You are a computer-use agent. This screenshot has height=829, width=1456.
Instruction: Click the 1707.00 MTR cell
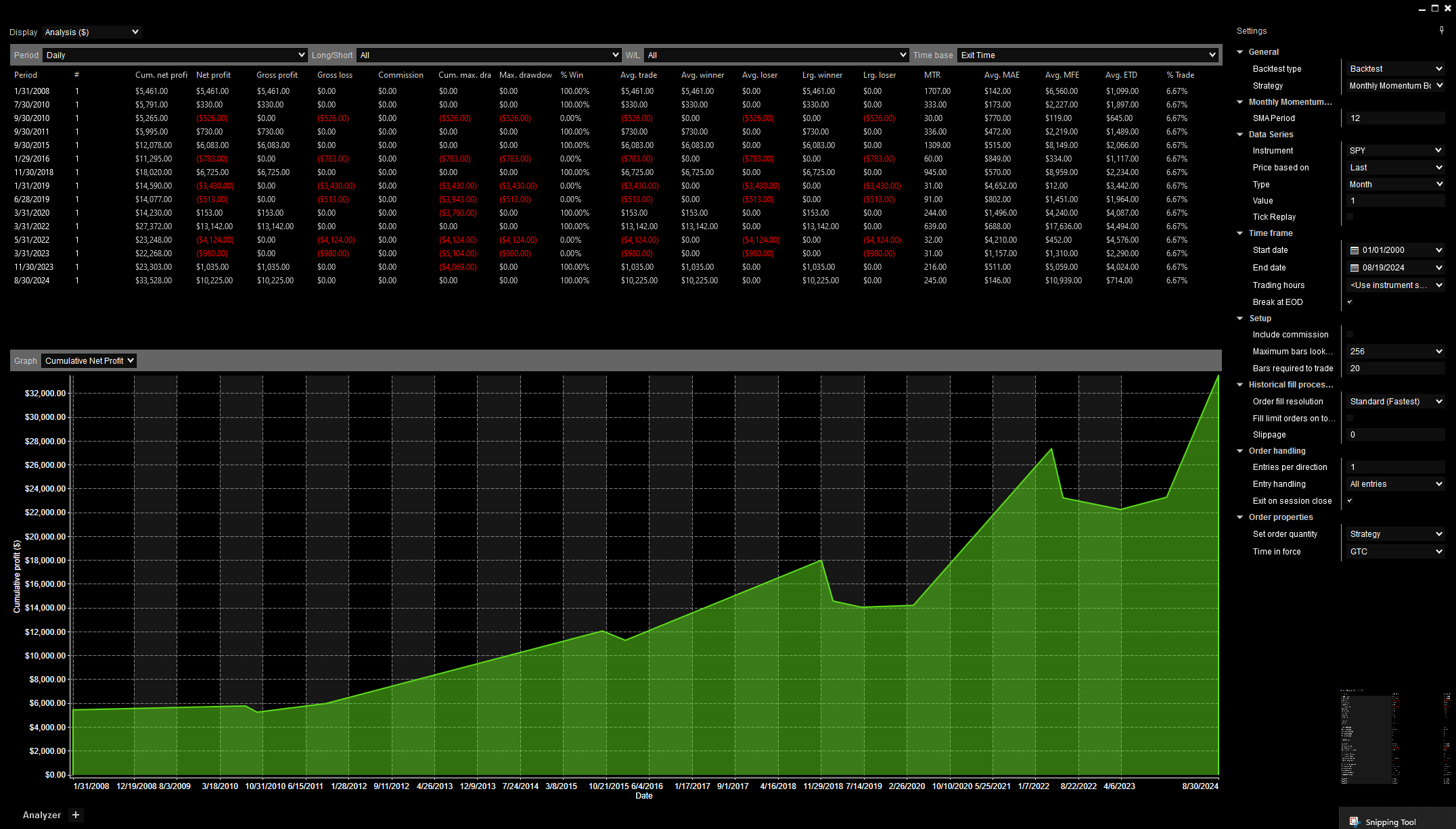[937, 91]
